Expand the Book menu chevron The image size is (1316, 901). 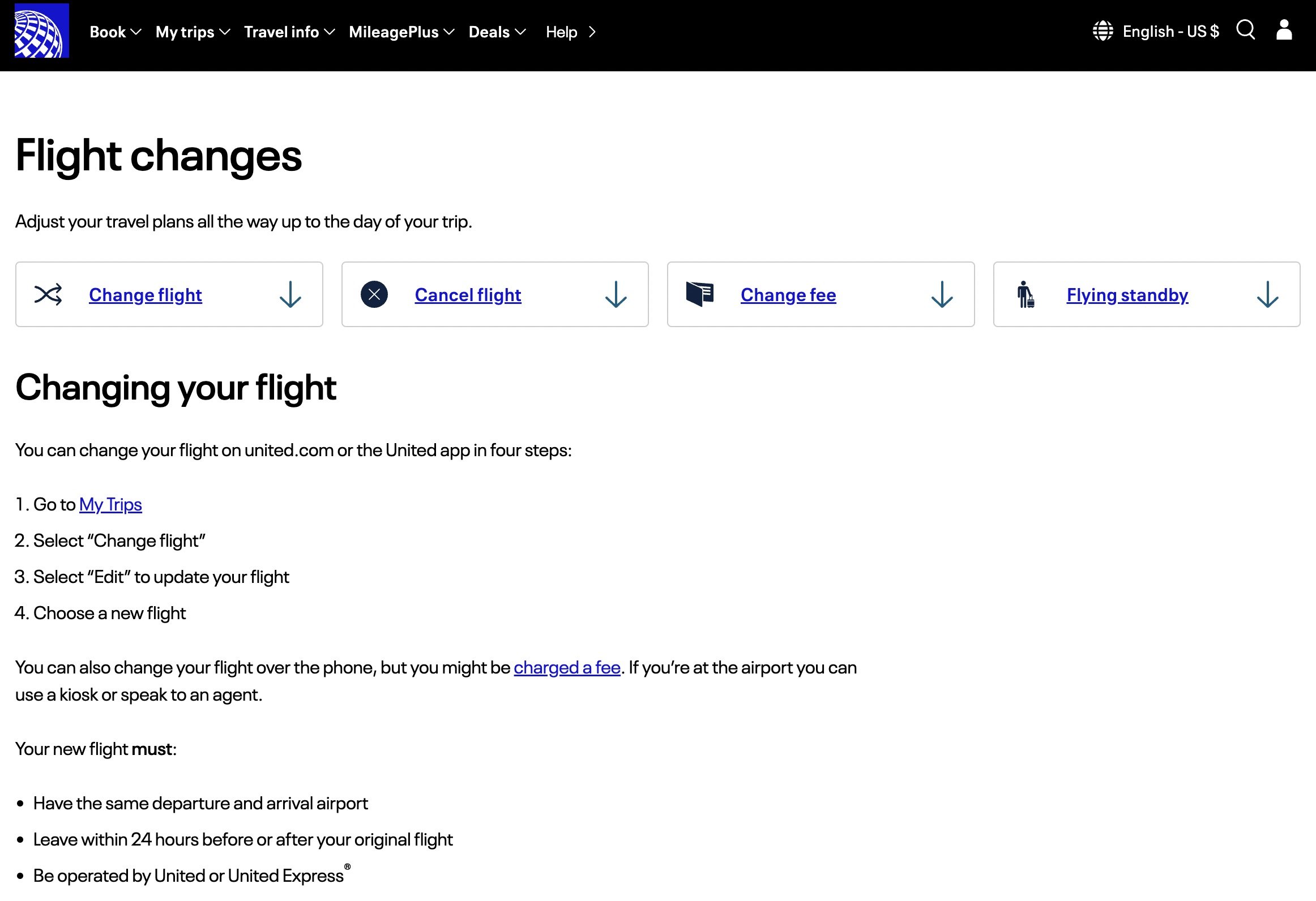click(x=136, y=32)
